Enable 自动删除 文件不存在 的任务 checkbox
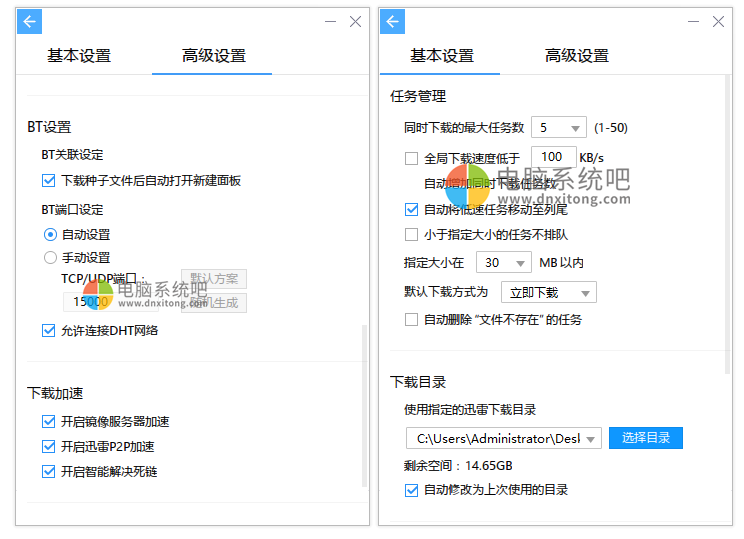The width and height of the screenshot is (744, 539). pos(411,320)
